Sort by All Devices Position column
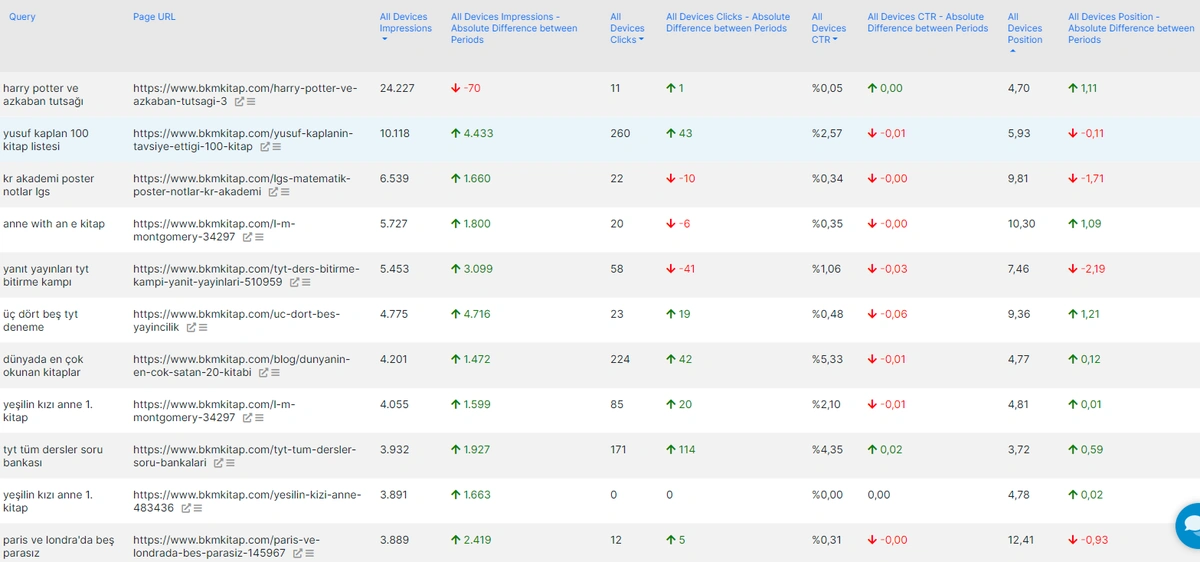The width and height of the screenshot is (1200, 562). [1024, 28]
